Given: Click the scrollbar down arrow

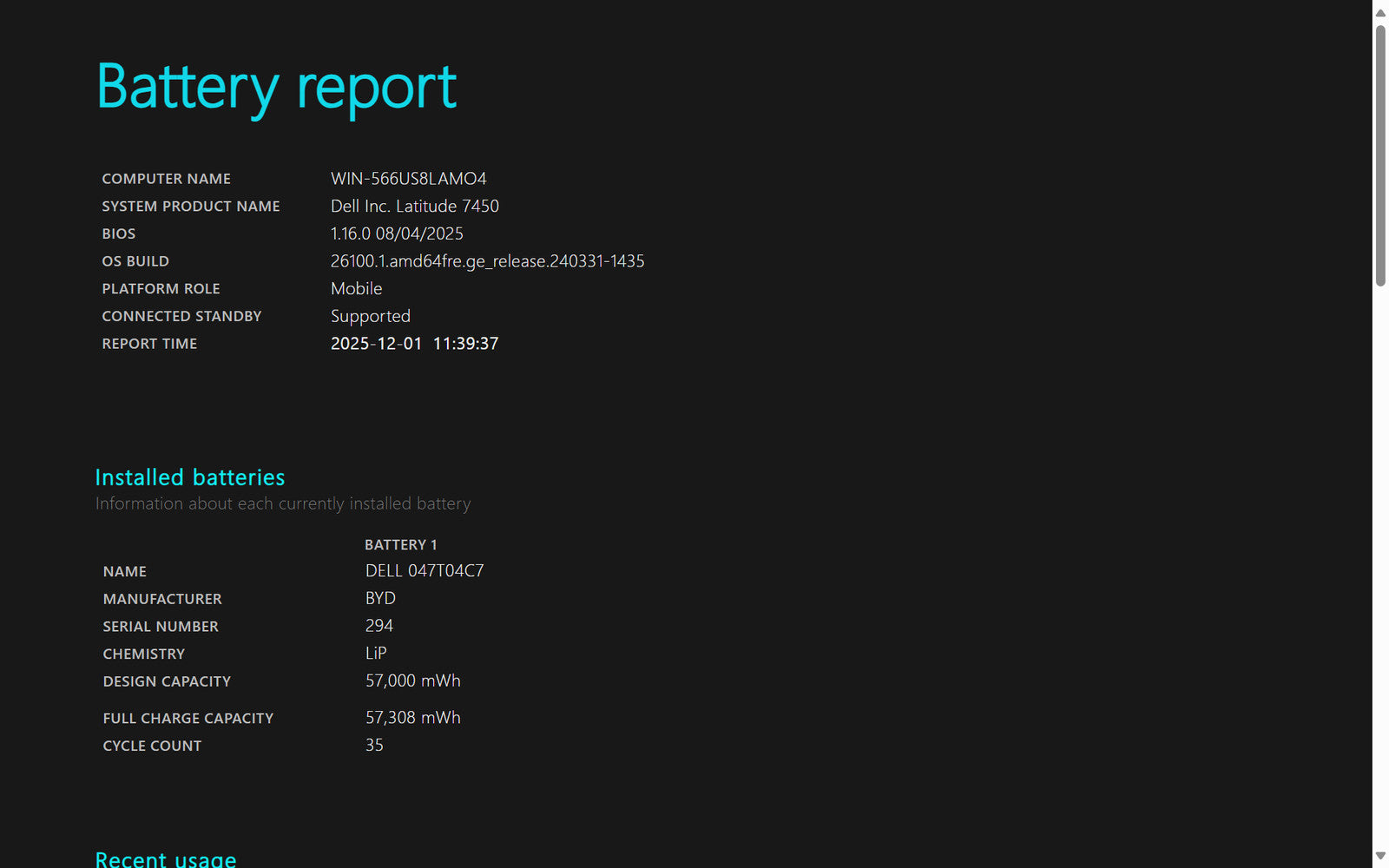Looking at the screenshot, I should tap(1380, 856).
